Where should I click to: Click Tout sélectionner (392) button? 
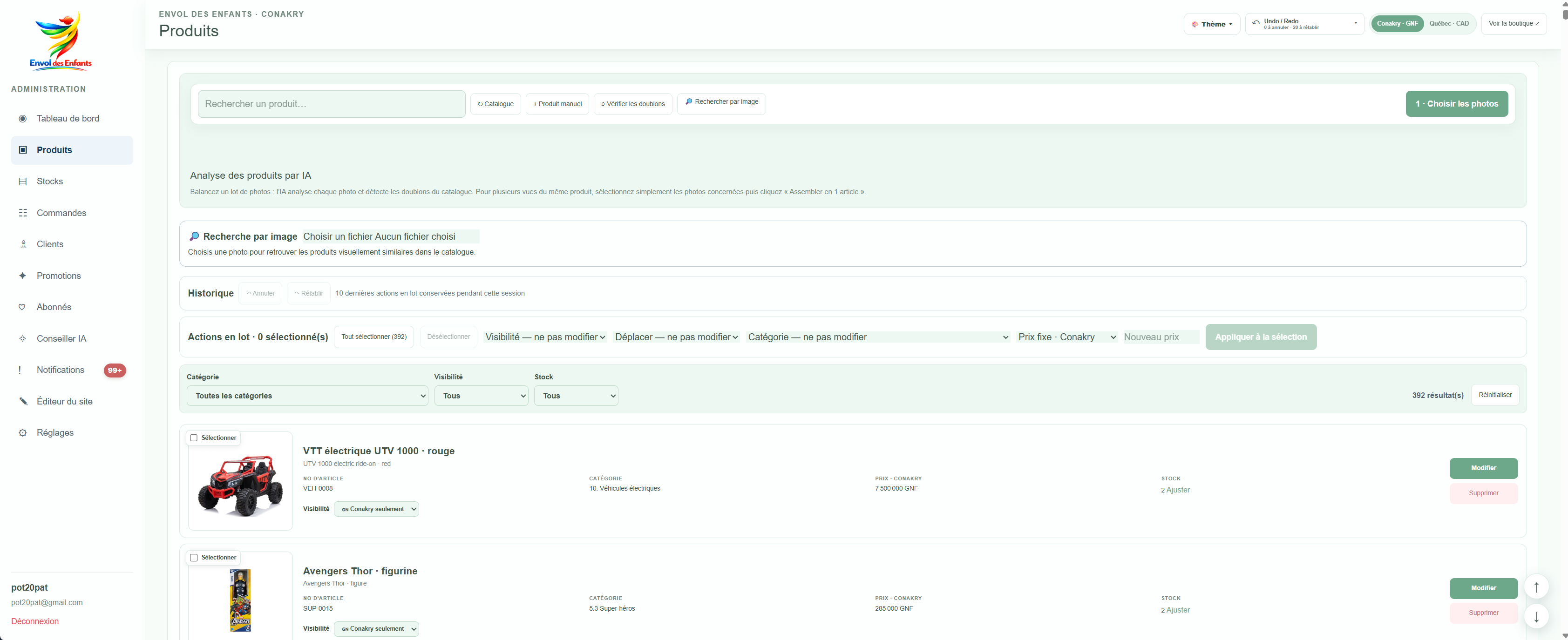click(374, 337)
